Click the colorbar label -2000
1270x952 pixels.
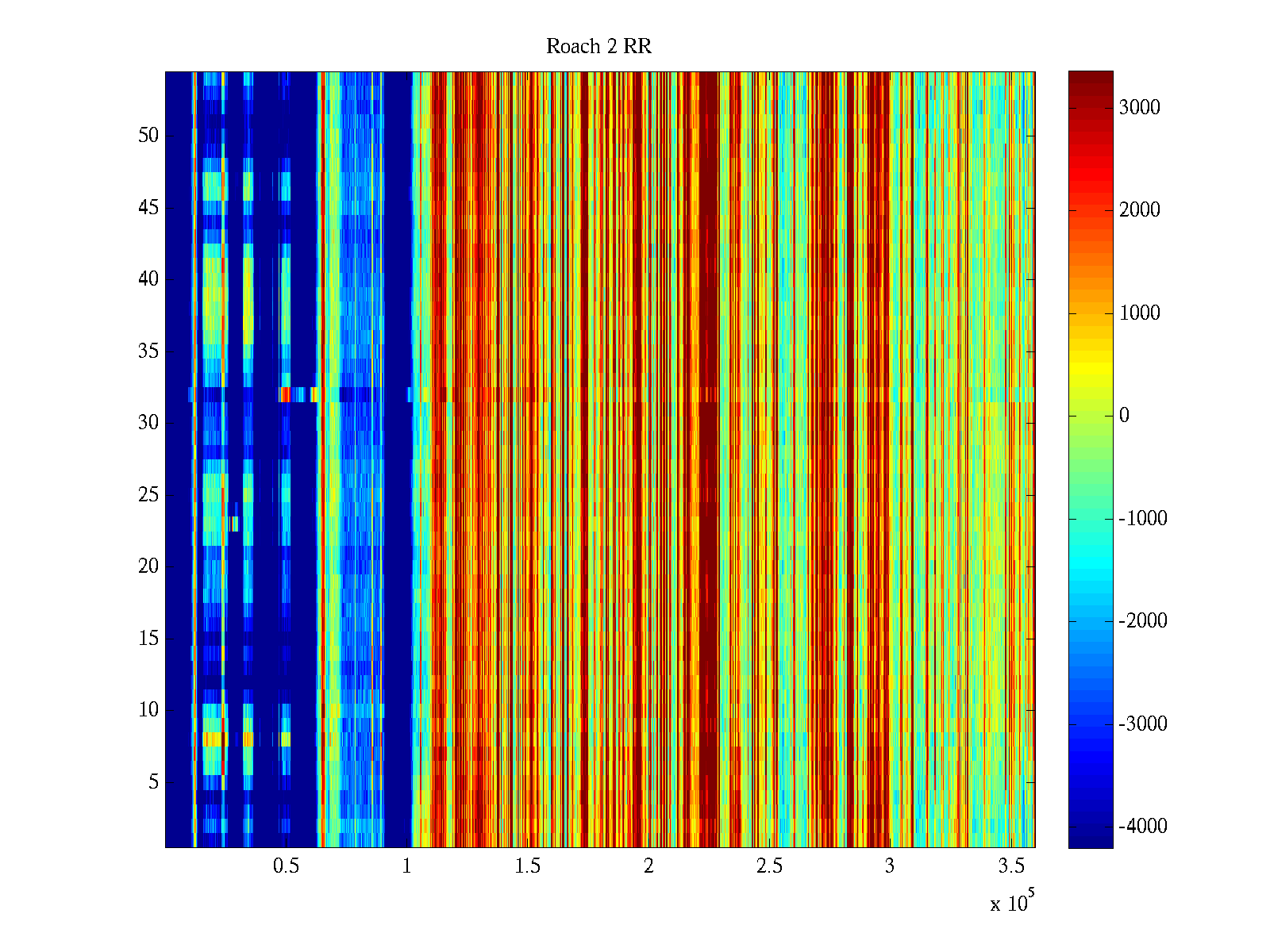coord(1142,621)
